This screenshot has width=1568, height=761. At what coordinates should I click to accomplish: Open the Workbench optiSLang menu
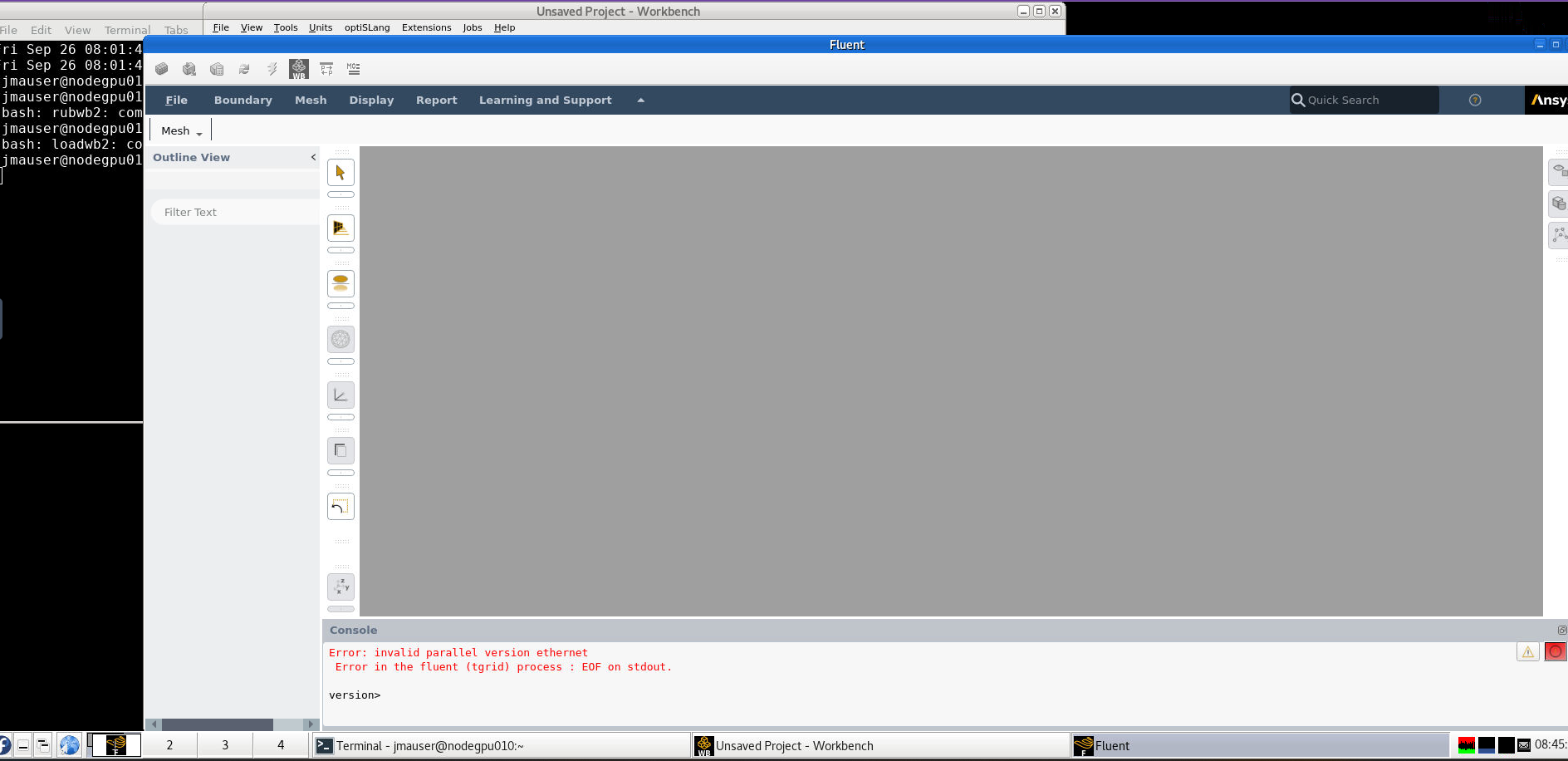pos(367,27)
